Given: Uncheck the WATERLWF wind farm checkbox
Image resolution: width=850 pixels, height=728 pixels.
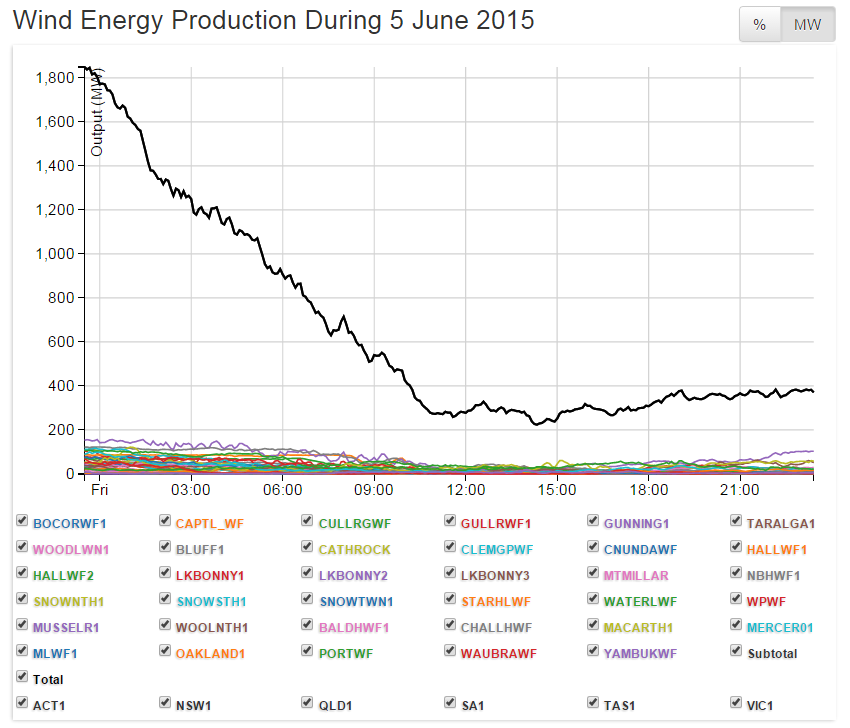Looking at the screenshot, I should pos(594,601).
